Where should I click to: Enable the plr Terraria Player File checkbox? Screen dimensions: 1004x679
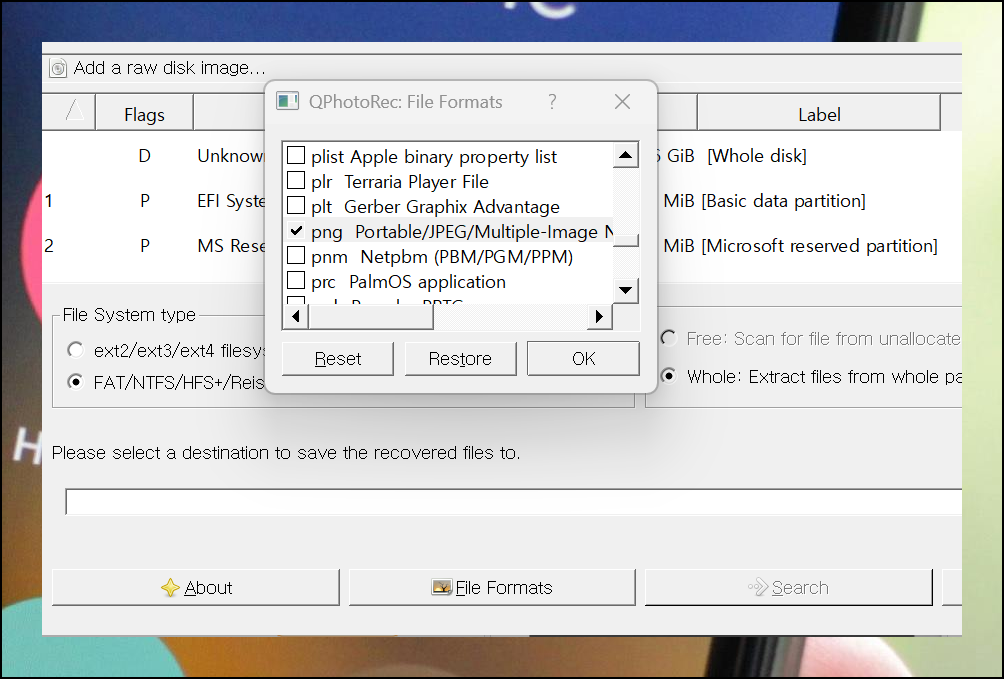[296, 181]
